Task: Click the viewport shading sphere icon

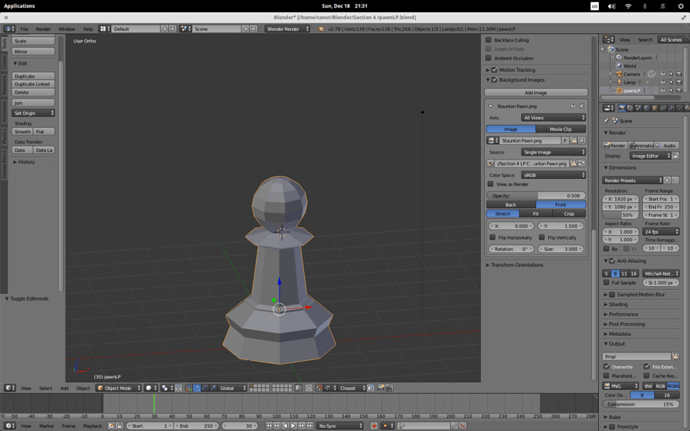Action: [x=150, y=388]
